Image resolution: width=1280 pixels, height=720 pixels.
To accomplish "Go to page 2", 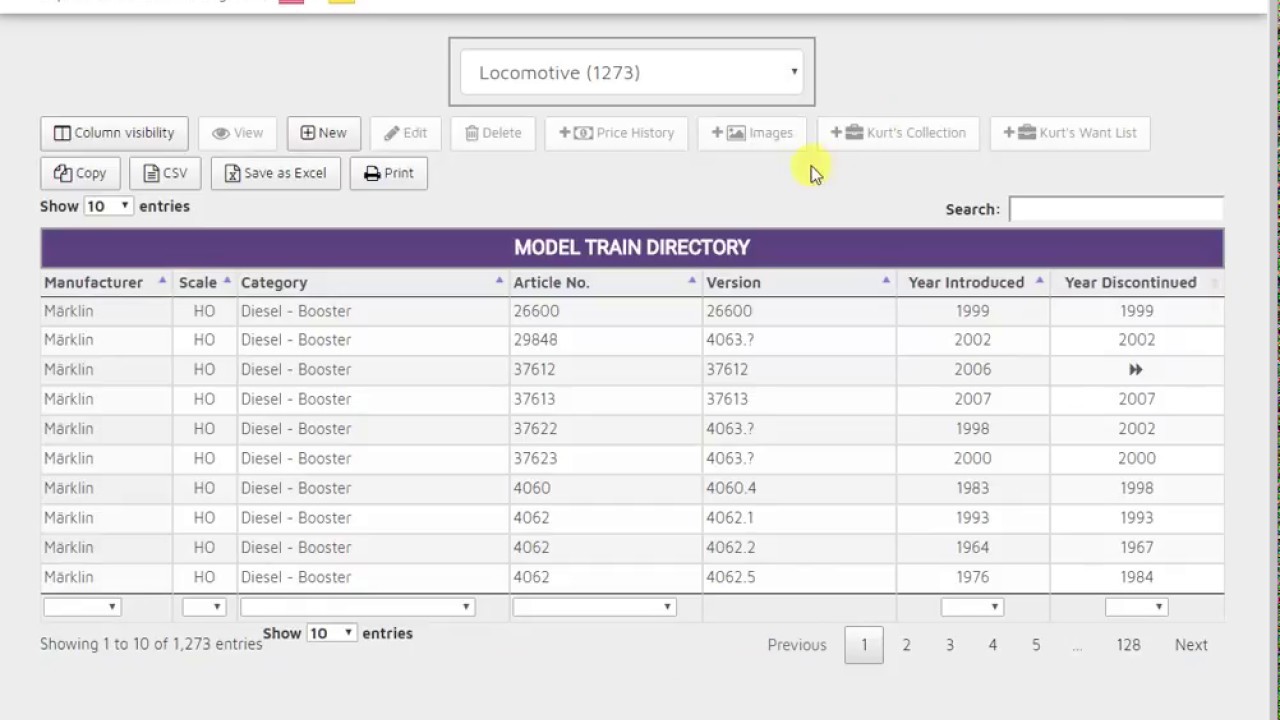I will 907,645.
